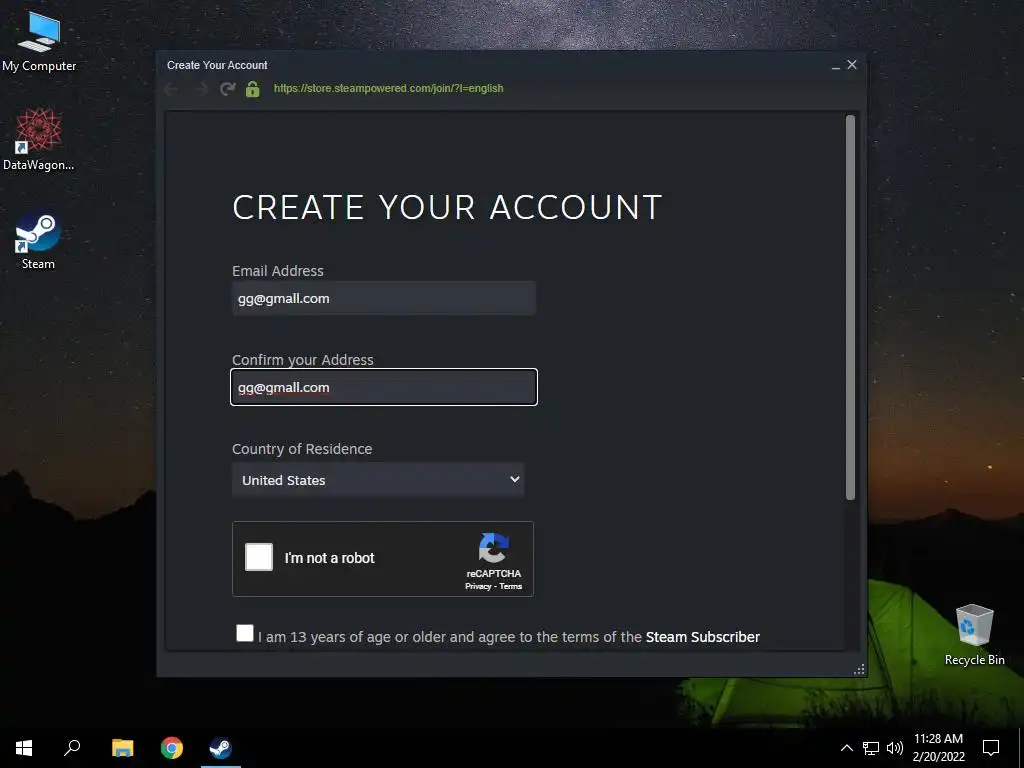Show hidden system tray icons

click(x=846, y=748)
